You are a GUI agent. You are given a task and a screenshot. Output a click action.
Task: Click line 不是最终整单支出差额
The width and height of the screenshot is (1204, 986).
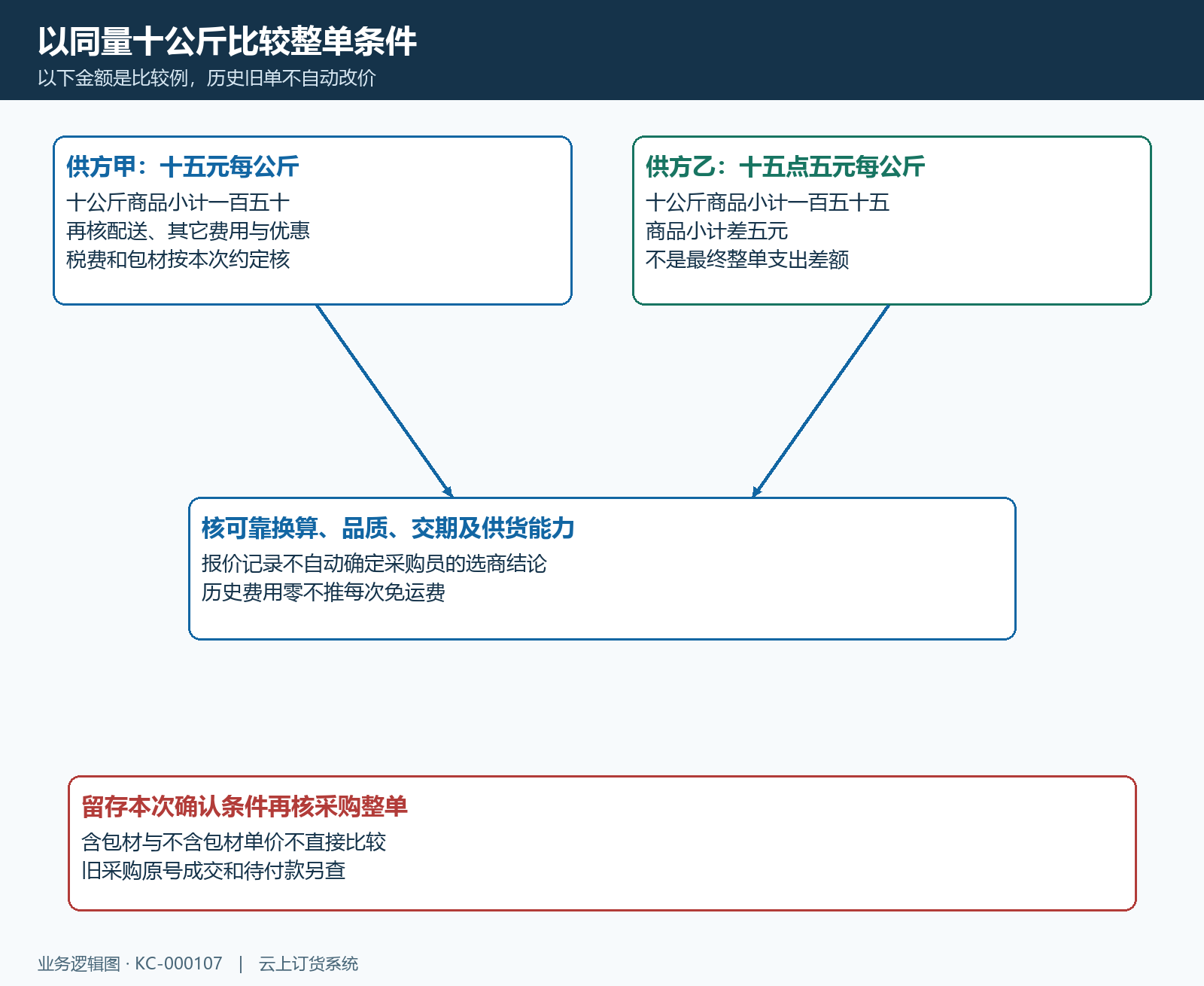click(x=747, y=260)
